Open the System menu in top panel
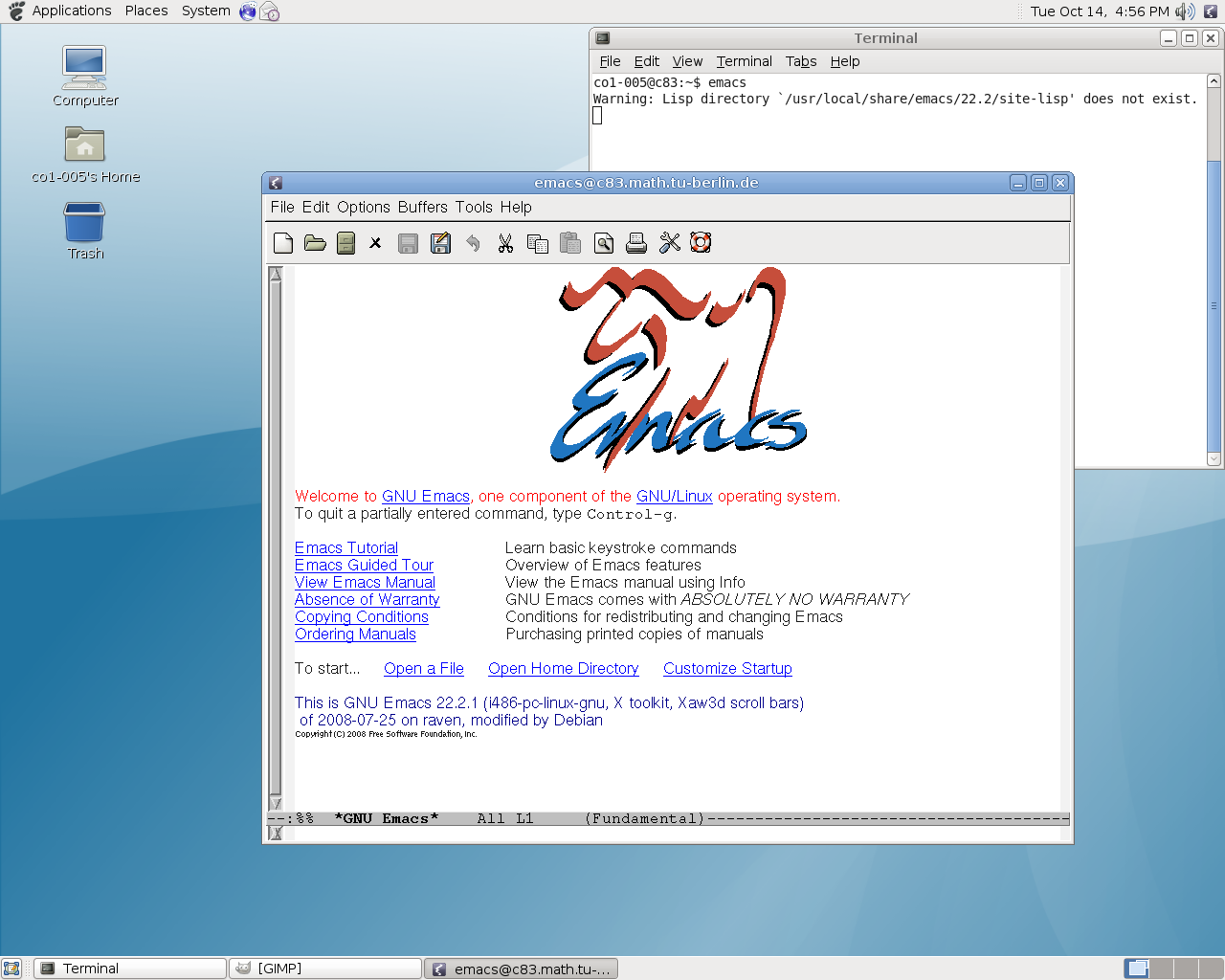This screenshot has height=980, width=1225. 206,11
